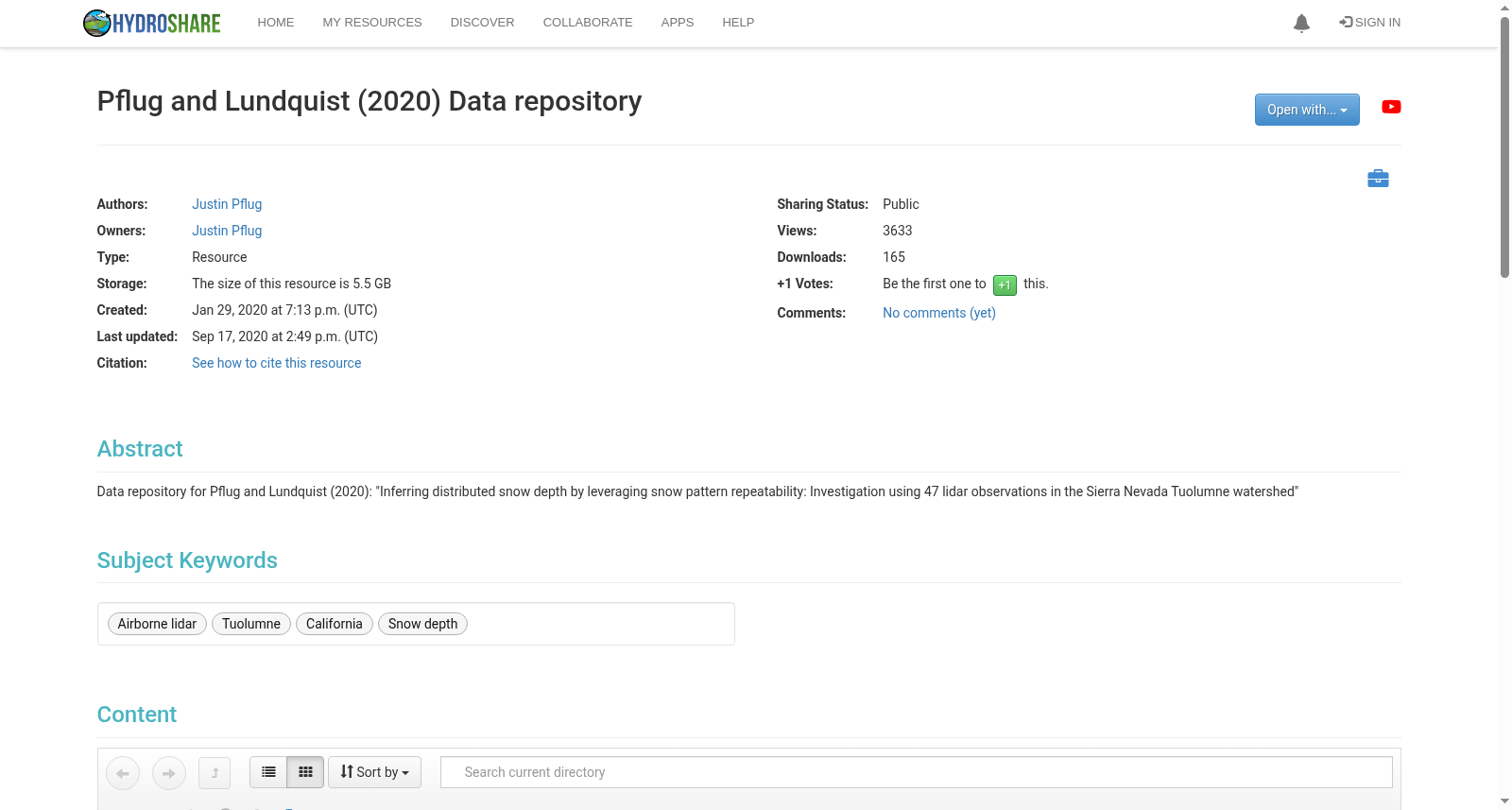Click the Content section heading
Screen dimensions: 1512x810
137,715
